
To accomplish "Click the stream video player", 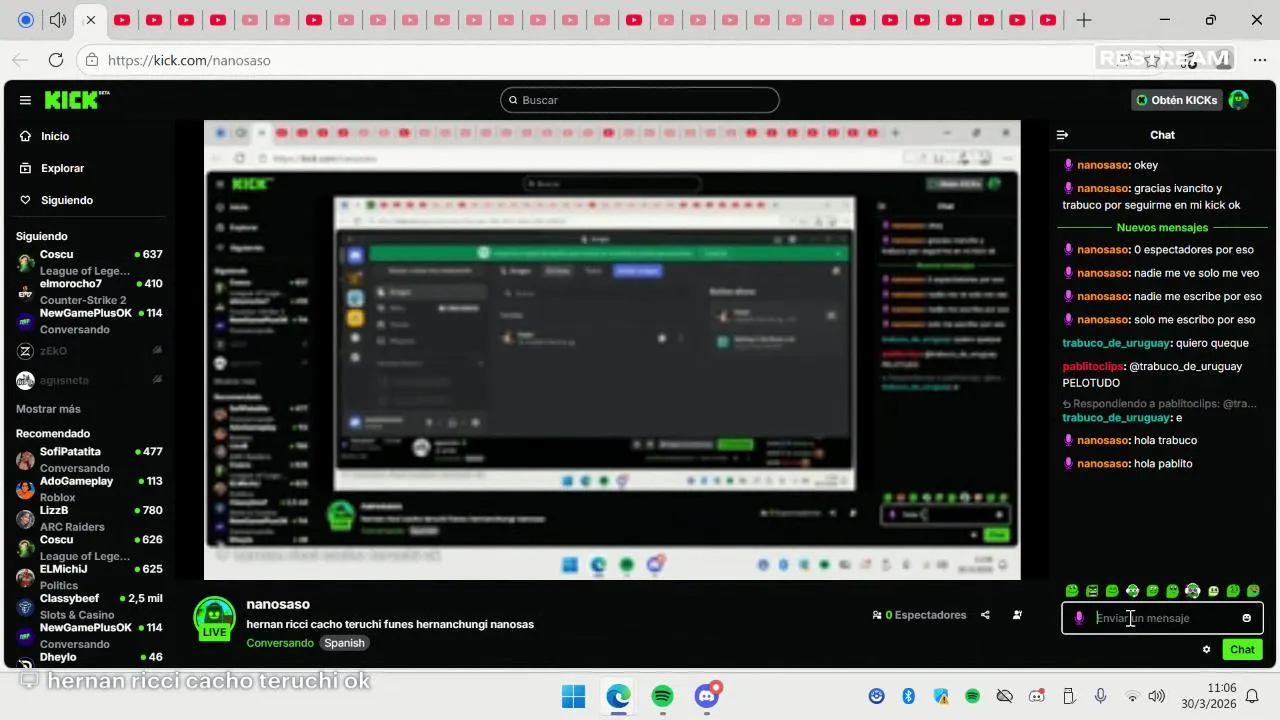I will (x=612, y=350).
